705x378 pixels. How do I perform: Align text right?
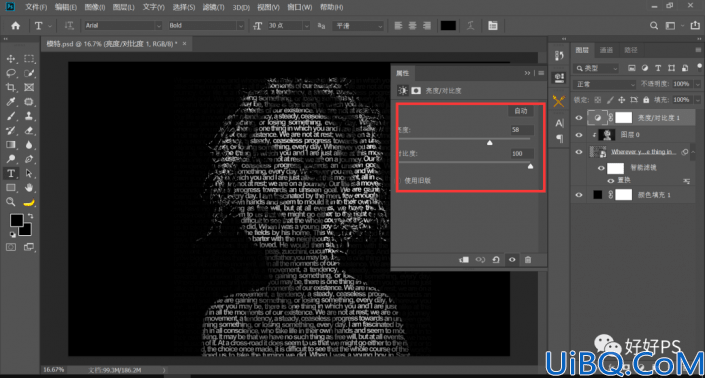click(x=427, y=26)
